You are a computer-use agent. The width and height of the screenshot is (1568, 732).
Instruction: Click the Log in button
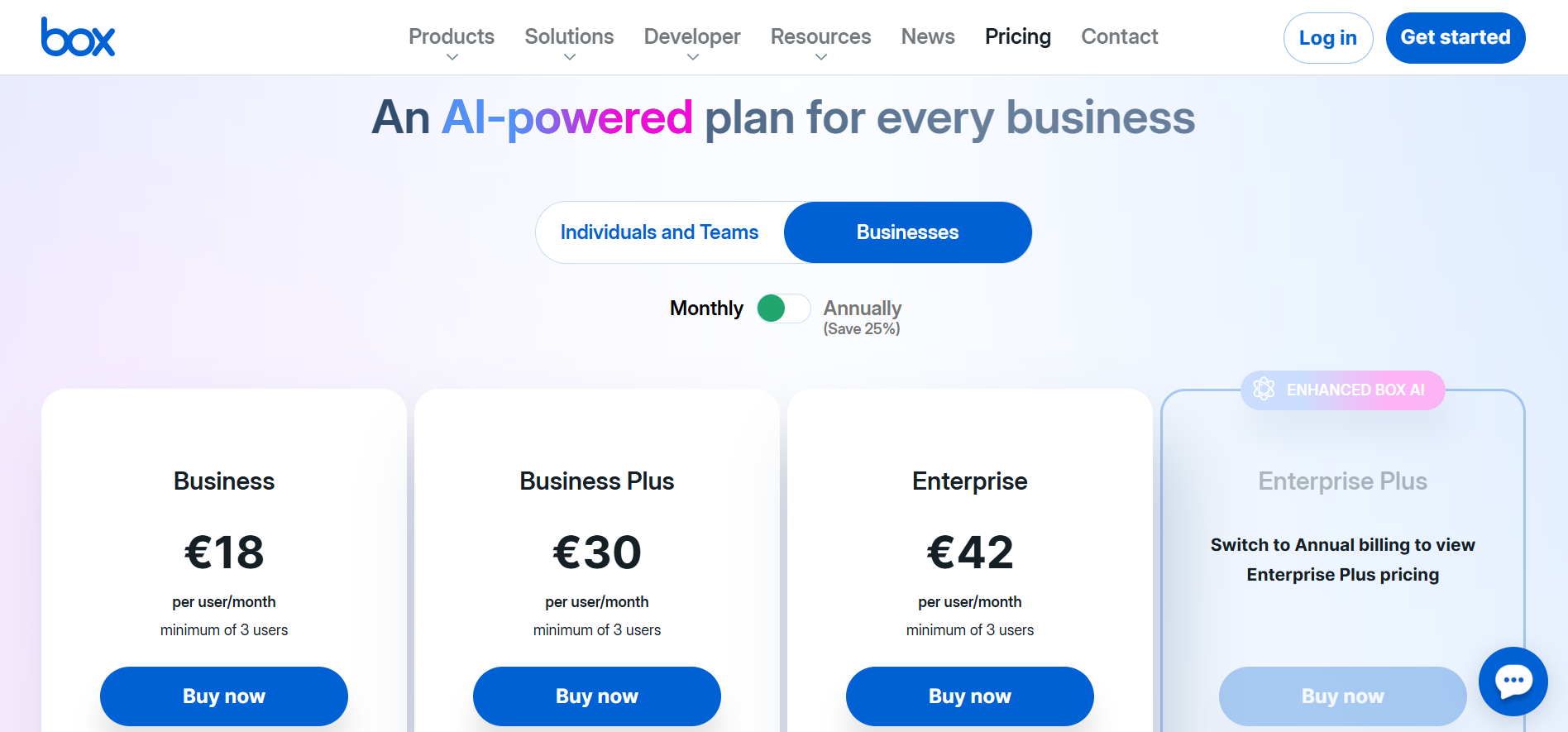(1327, 38)
